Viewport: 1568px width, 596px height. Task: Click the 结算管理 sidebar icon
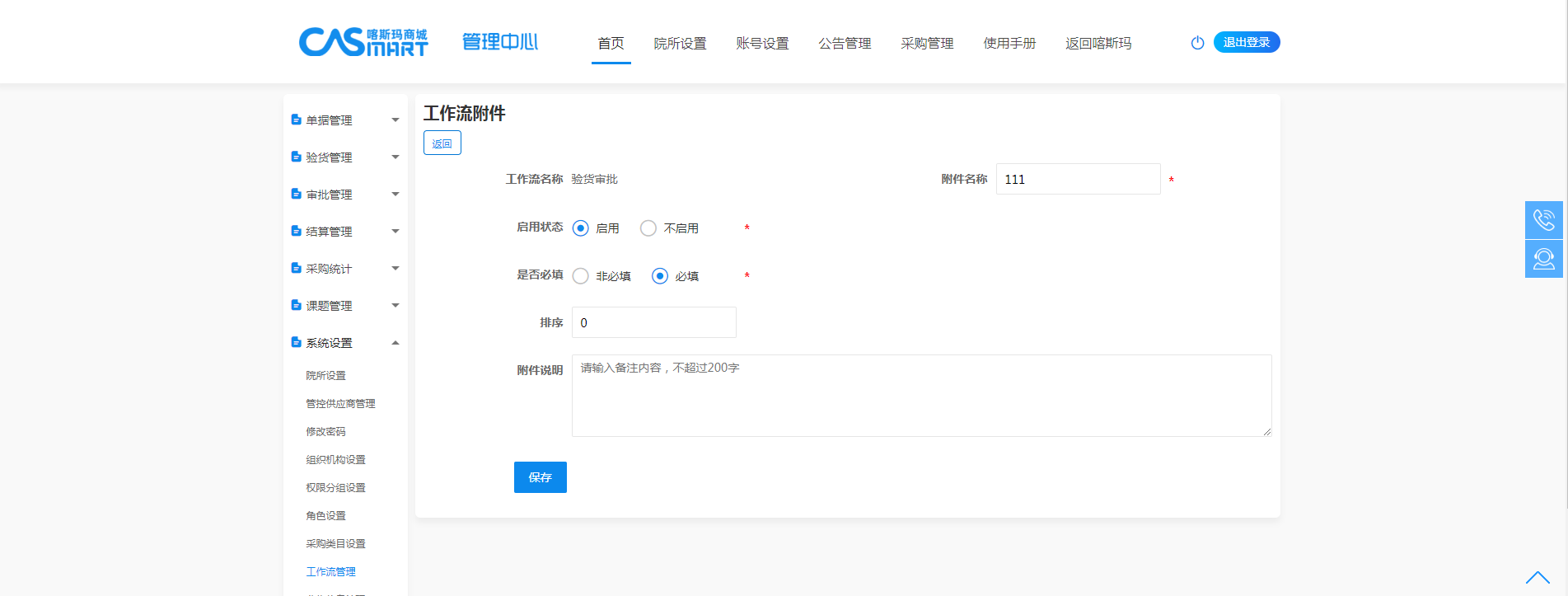click(296, 231)
